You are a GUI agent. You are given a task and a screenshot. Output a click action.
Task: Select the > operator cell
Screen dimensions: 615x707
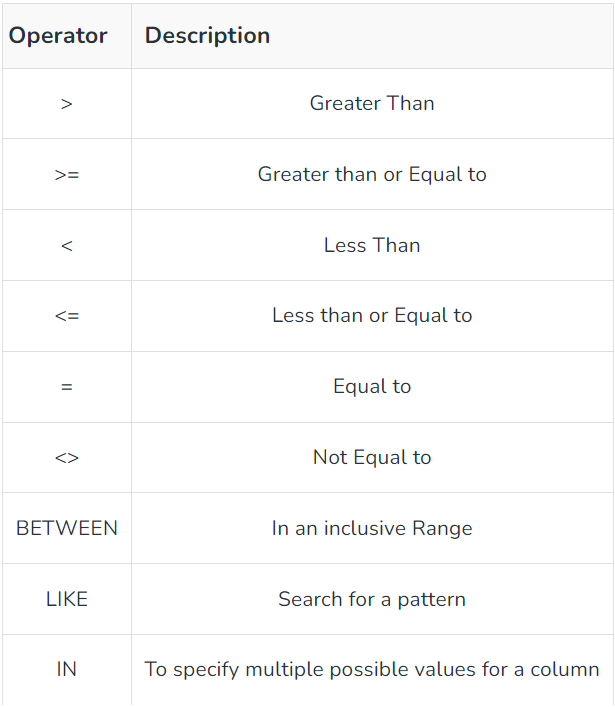67,104
